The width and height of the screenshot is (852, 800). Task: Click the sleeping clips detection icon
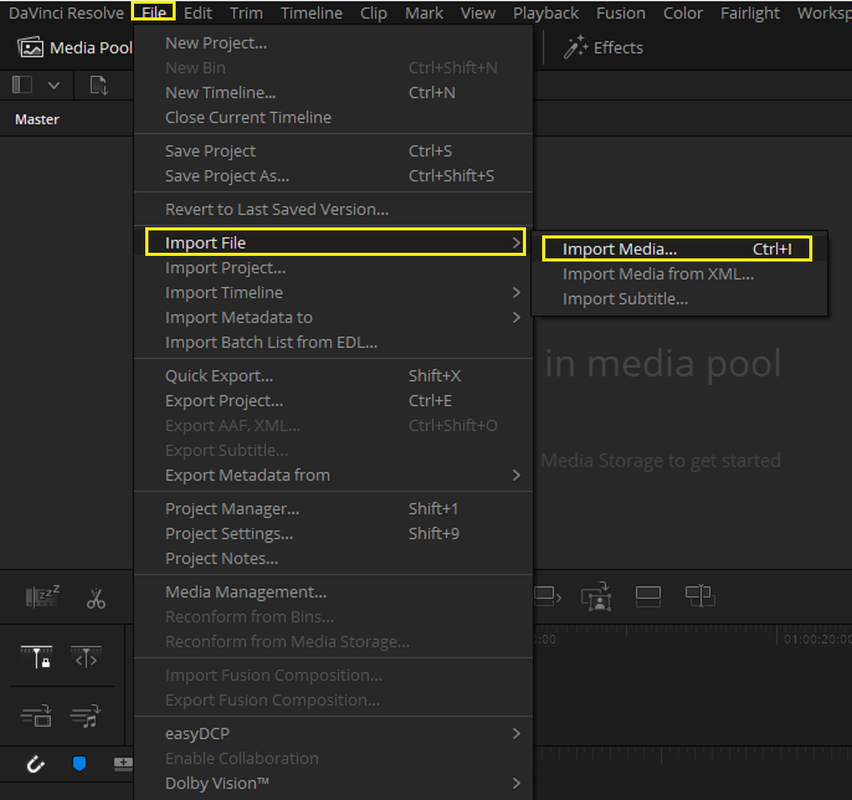tap(42, 597)
